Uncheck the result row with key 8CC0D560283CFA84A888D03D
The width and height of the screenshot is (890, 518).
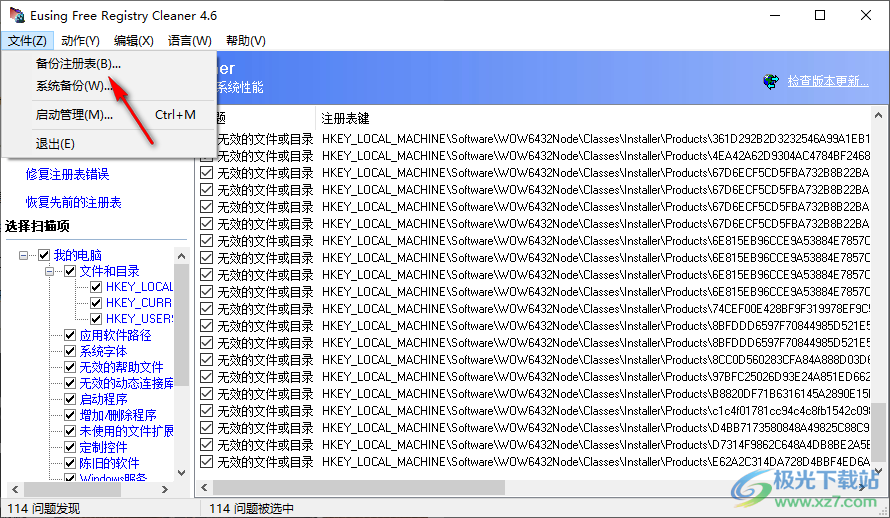click(207, 360)
